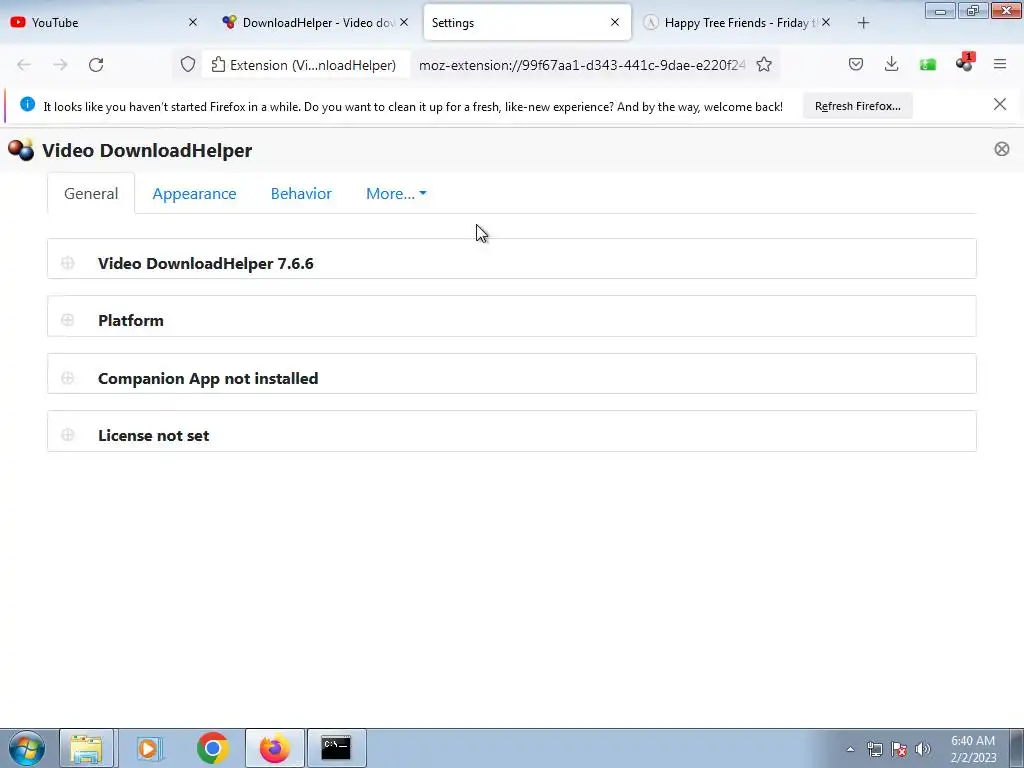Click the volume speaker tray icon
1024x768 pixels.
(x=923, y=749)
